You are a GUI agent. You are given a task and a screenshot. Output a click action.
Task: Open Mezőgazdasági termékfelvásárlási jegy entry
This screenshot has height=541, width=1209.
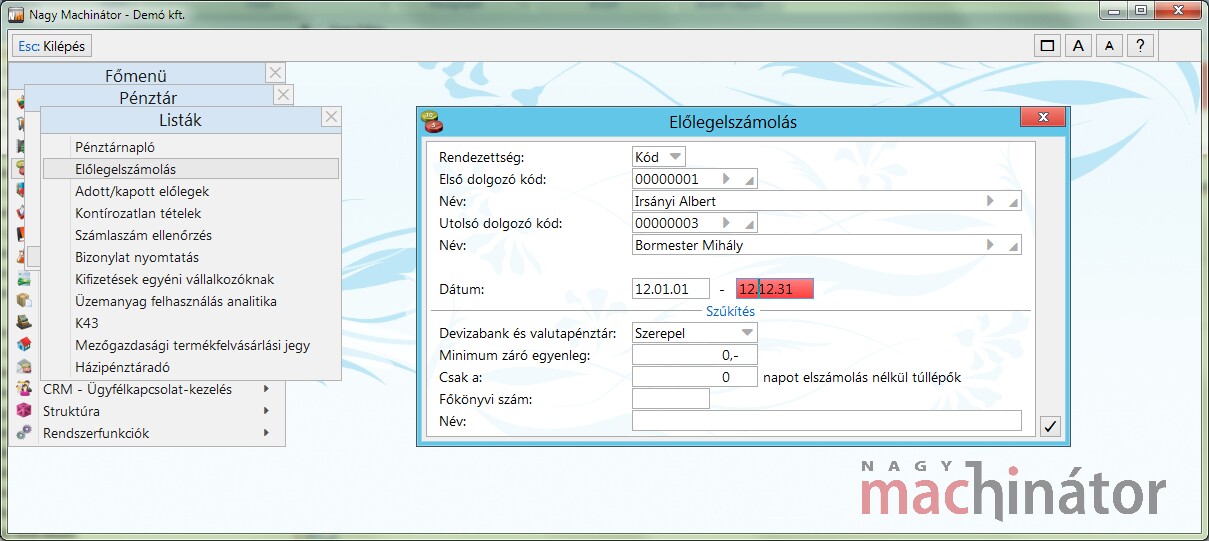click(191, 345)
